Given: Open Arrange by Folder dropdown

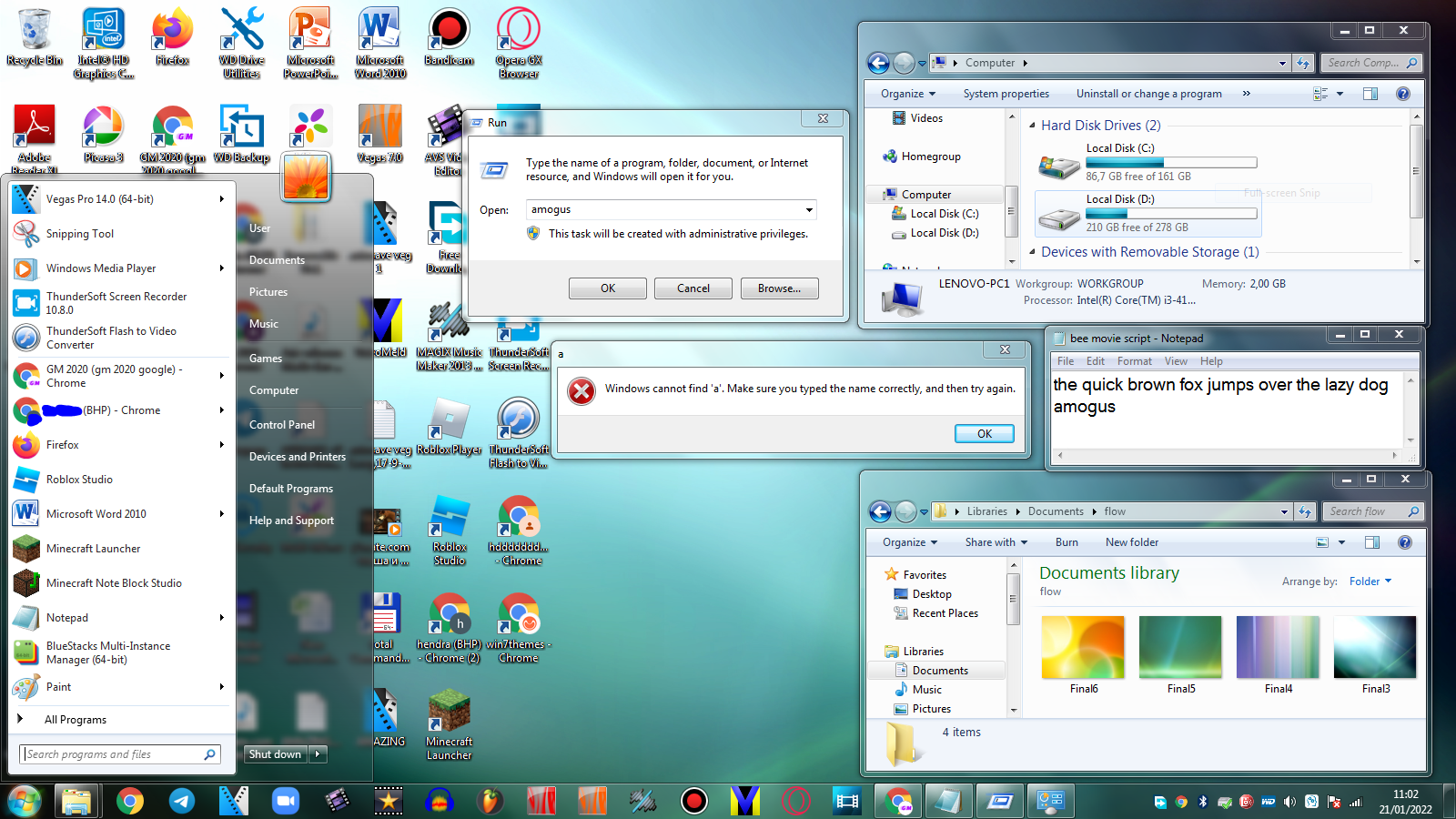Looking at the screenshot, I should pyautogui.click(x=1370, y=581).
